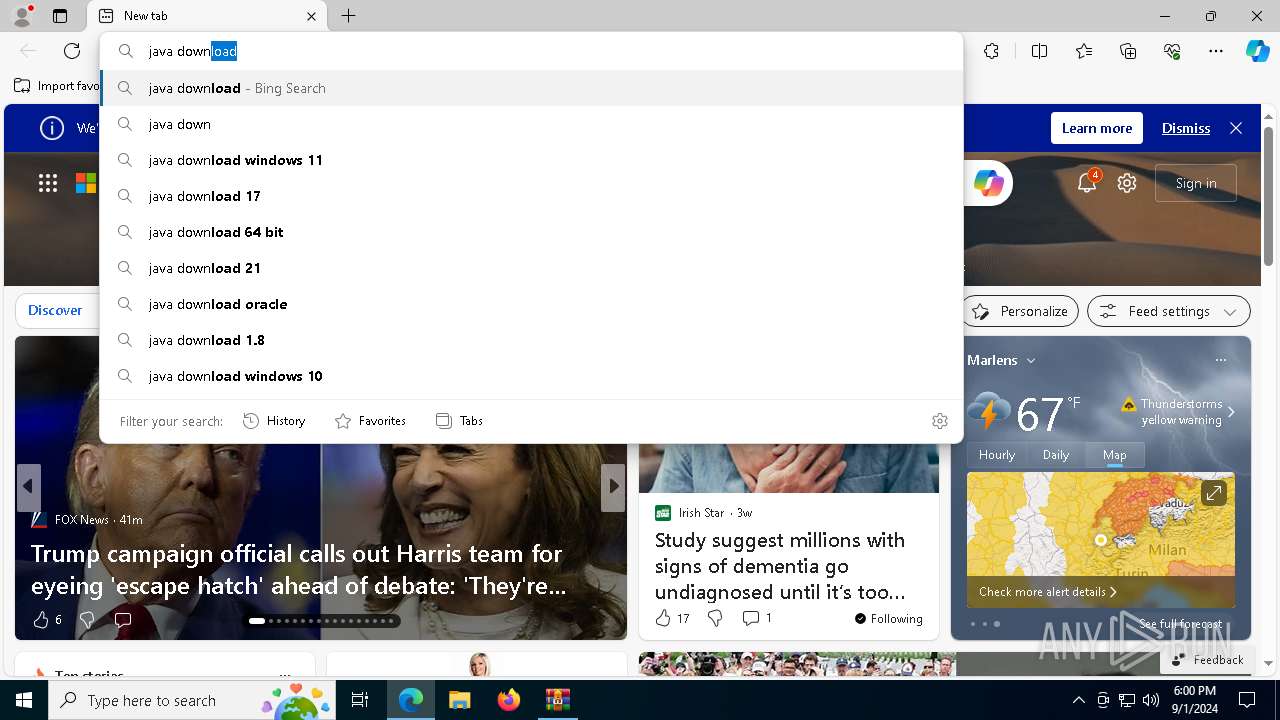Image resolution: width=1280 pixels, height=720 pixels.
Task: Open tab actions menu icon
Action: click(x=60, y=16)
